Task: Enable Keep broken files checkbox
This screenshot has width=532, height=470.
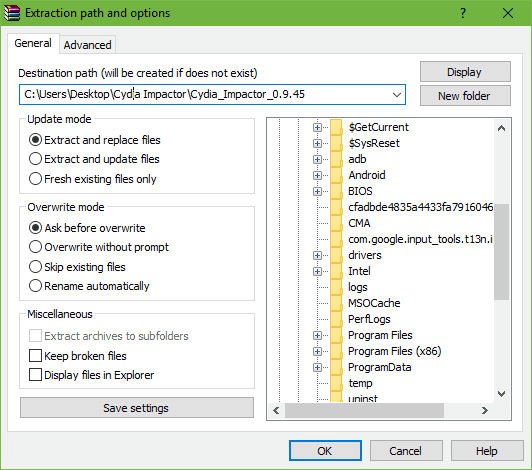Action: [x=35, y=356]
